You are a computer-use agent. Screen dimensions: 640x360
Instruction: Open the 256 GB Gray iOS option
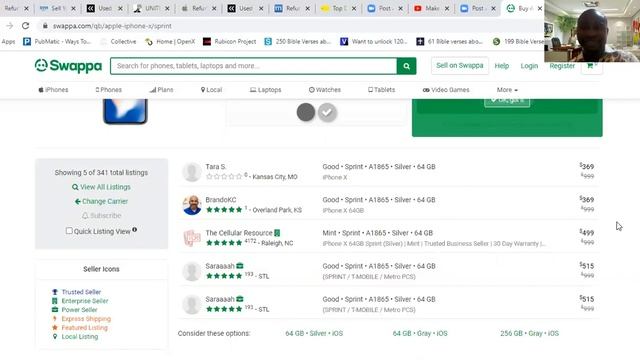point(529,333)
